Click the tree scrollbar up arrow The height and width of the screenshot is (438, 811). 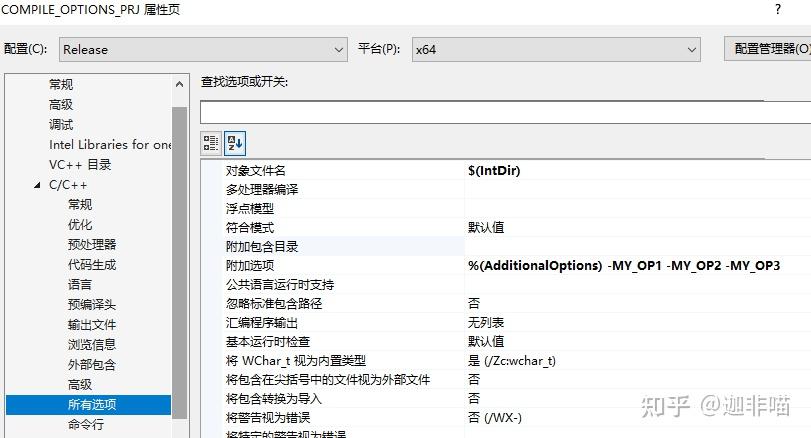click(x=179, y=84)
